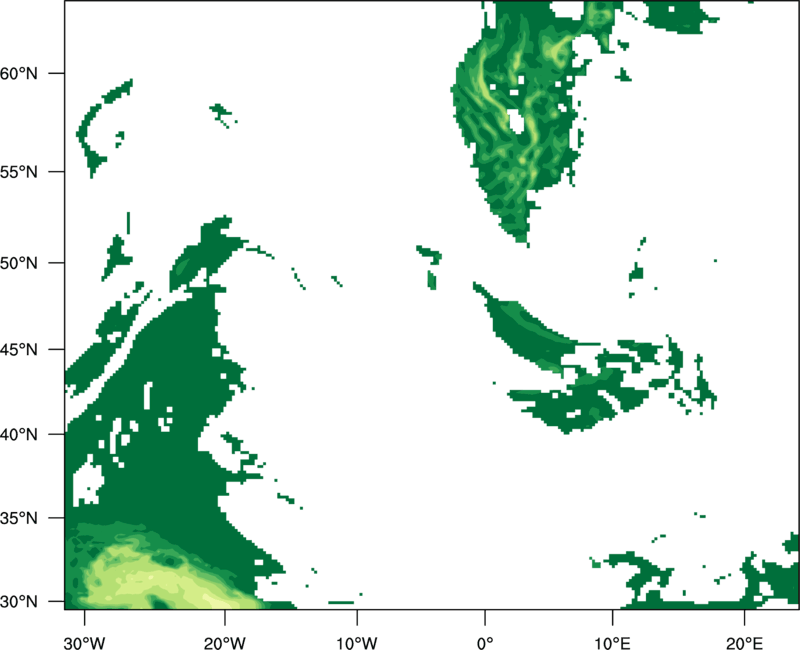Click the 30°N latitude label
800x650 pixels.
point(18,602)
